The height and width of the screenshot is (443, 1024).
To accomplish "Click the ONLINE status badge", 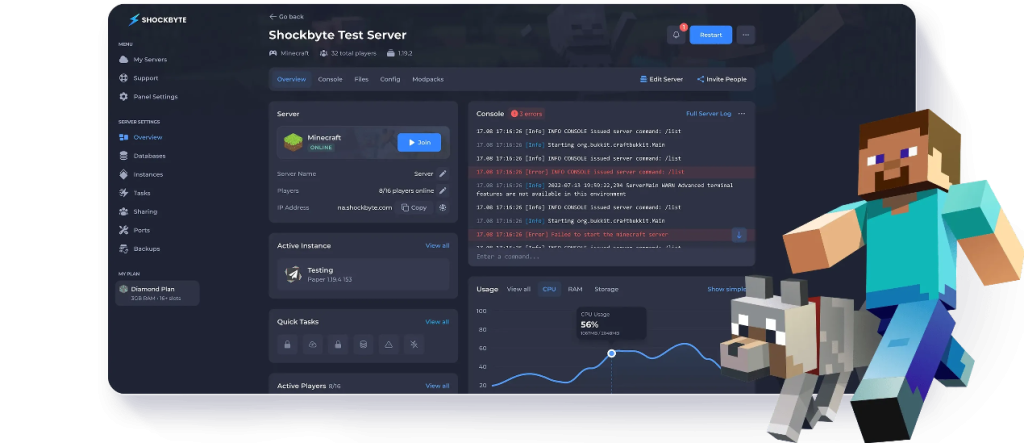I will pyautogui.click(x=321, y=148).
